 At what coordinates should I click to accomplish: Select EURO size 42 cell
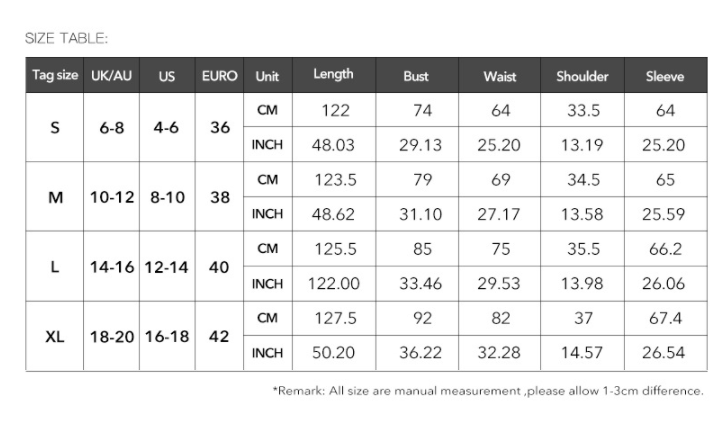point(220,336)
